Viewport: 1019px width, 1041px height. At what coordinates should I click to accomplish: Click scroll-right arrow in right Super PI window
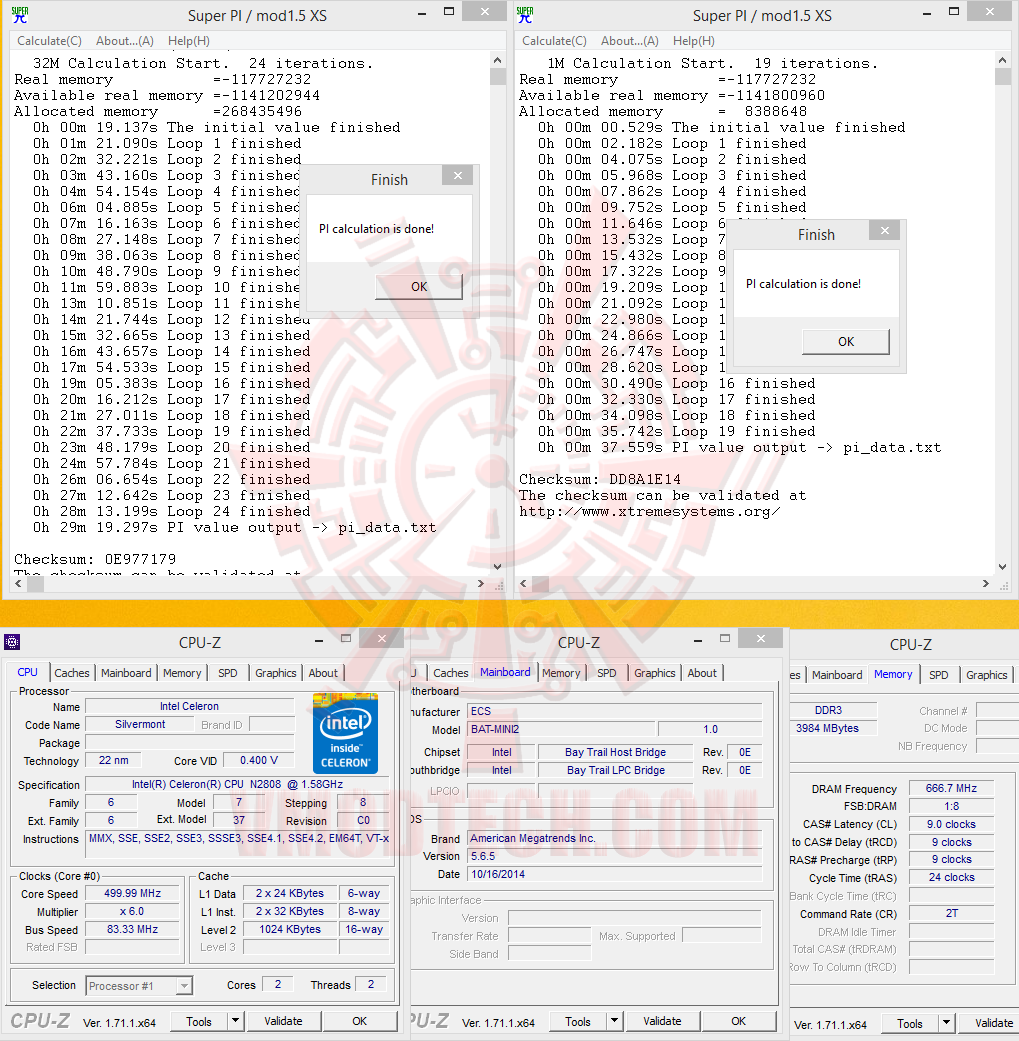pos(986,584)
